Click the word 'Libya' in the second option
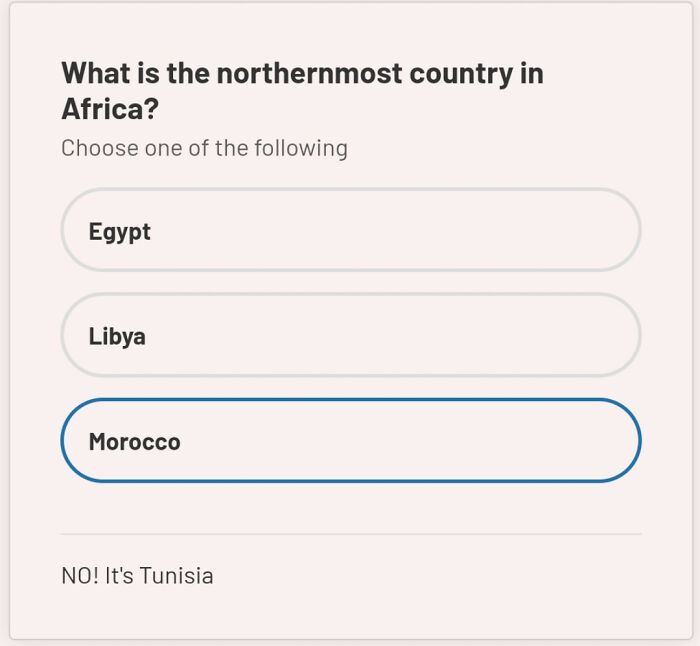 (x=117, y=336)
